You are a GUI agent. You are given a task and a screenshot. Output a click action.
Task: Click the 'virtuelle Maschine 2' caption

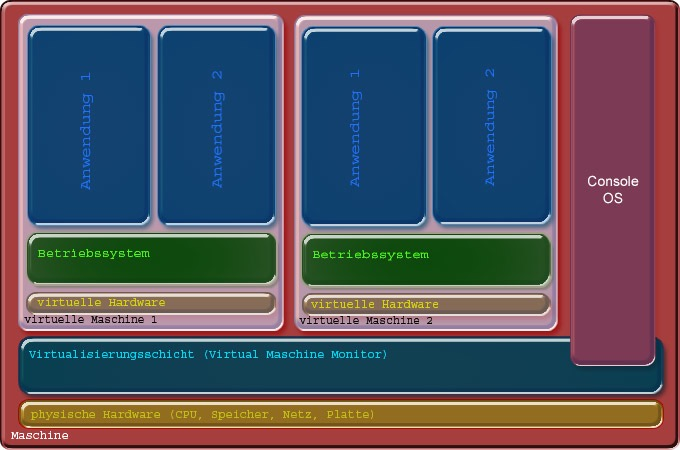(x=366, y=321)
